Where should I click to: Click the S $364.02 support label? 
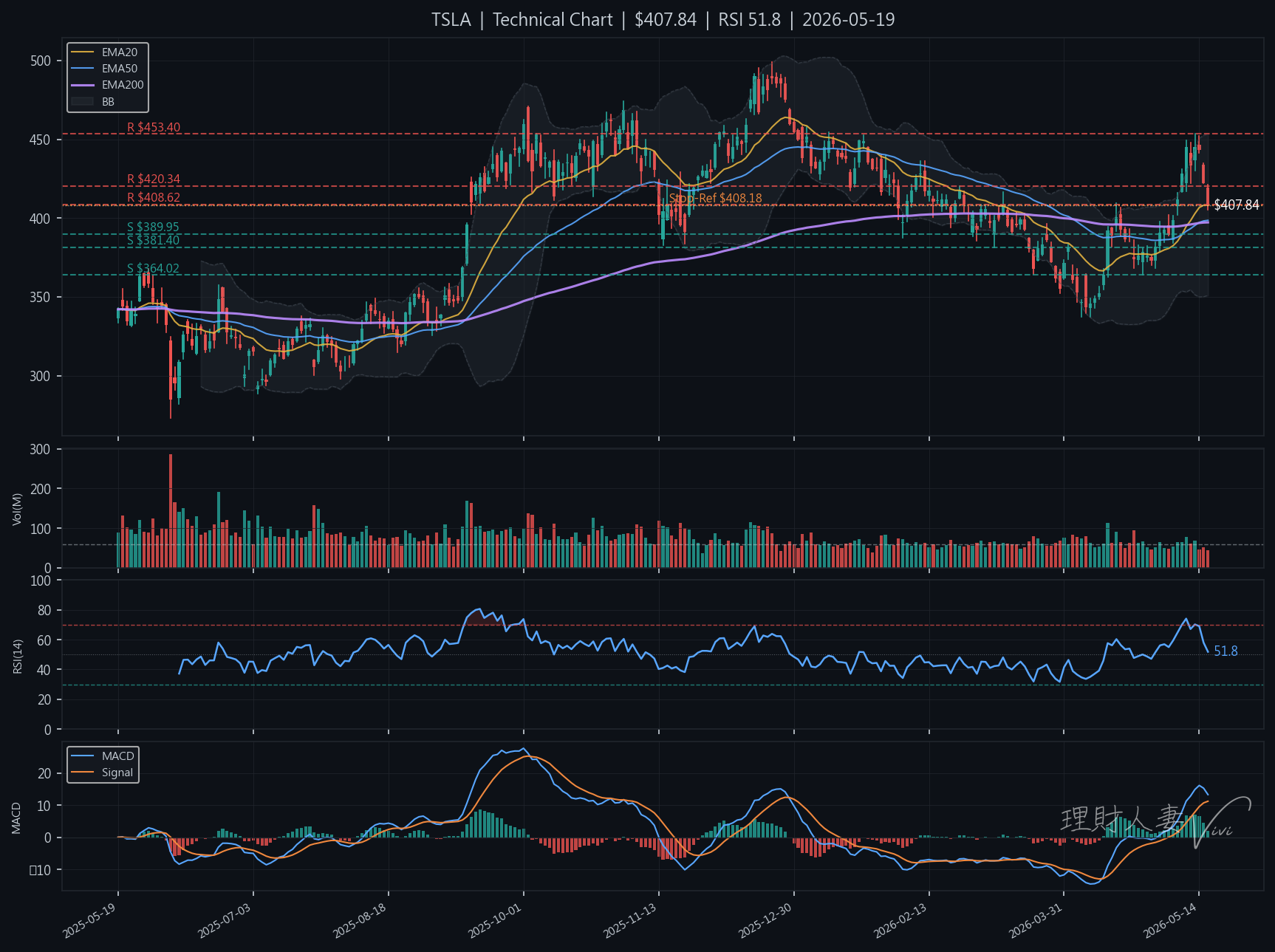[153, 269]
